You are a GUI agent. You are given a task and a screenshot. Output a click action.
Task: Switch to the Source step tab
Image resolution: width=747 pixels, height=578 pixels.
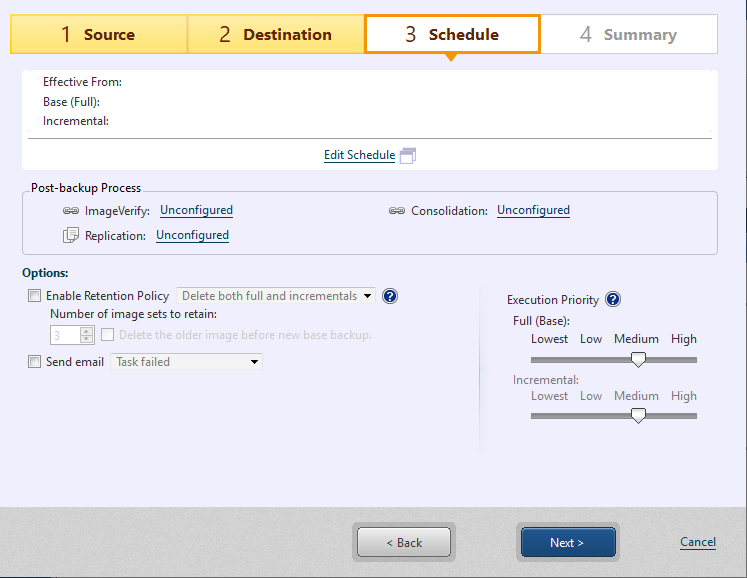[98, 34]
